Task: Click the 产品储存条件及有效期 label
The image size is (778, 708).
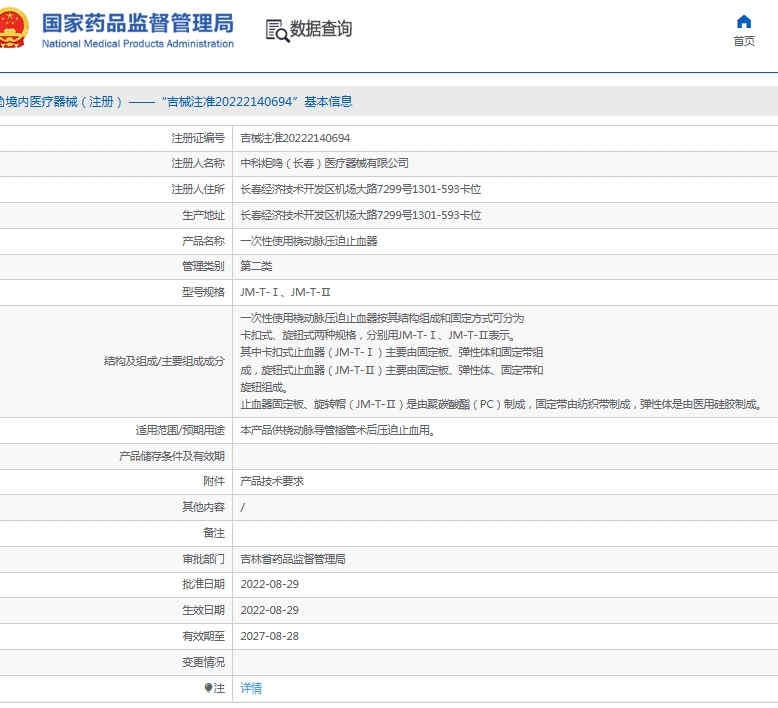Action: (172, 456)
